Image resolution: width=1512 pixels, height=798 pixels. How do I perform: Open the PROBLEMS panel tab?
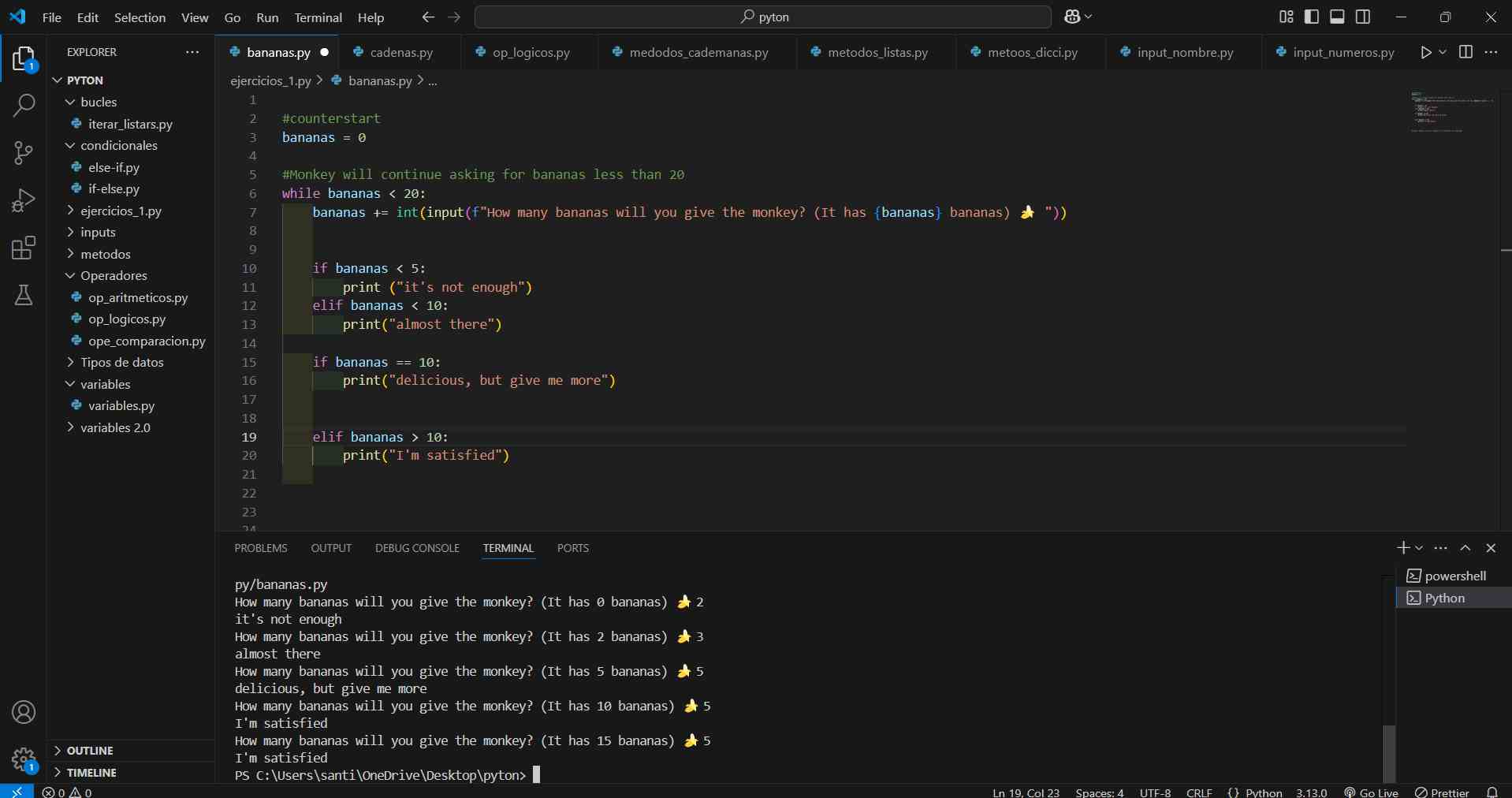pos(261,548)
